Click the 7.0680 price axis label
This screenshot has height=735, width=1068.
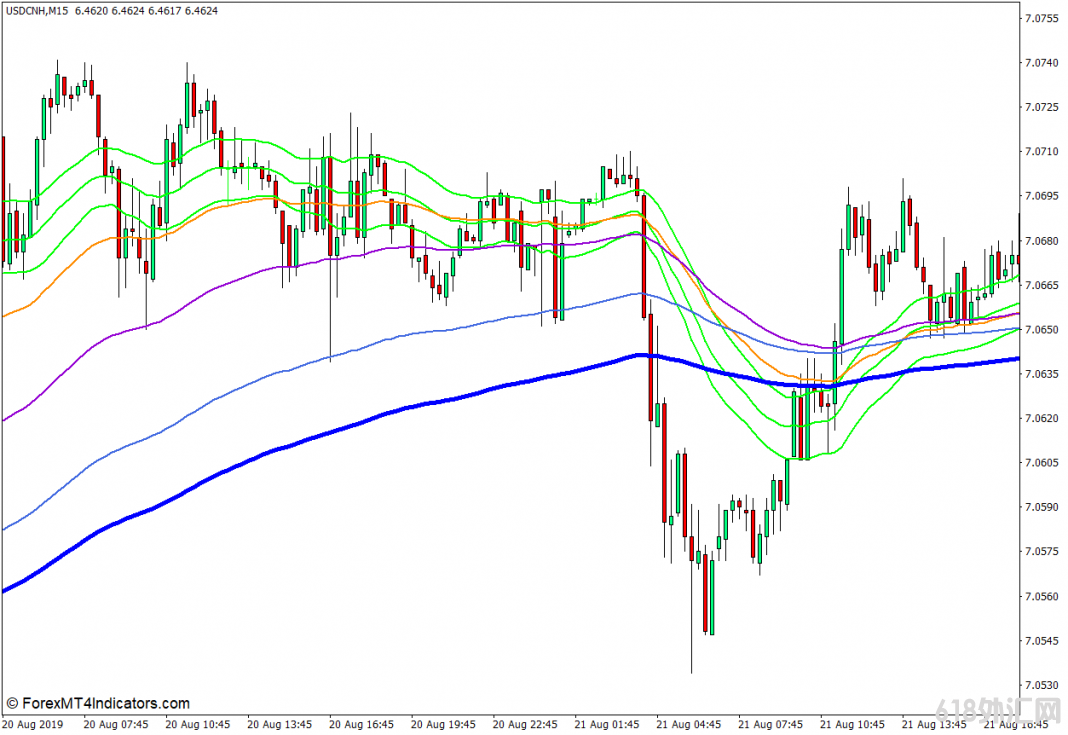coord(1041,241)
